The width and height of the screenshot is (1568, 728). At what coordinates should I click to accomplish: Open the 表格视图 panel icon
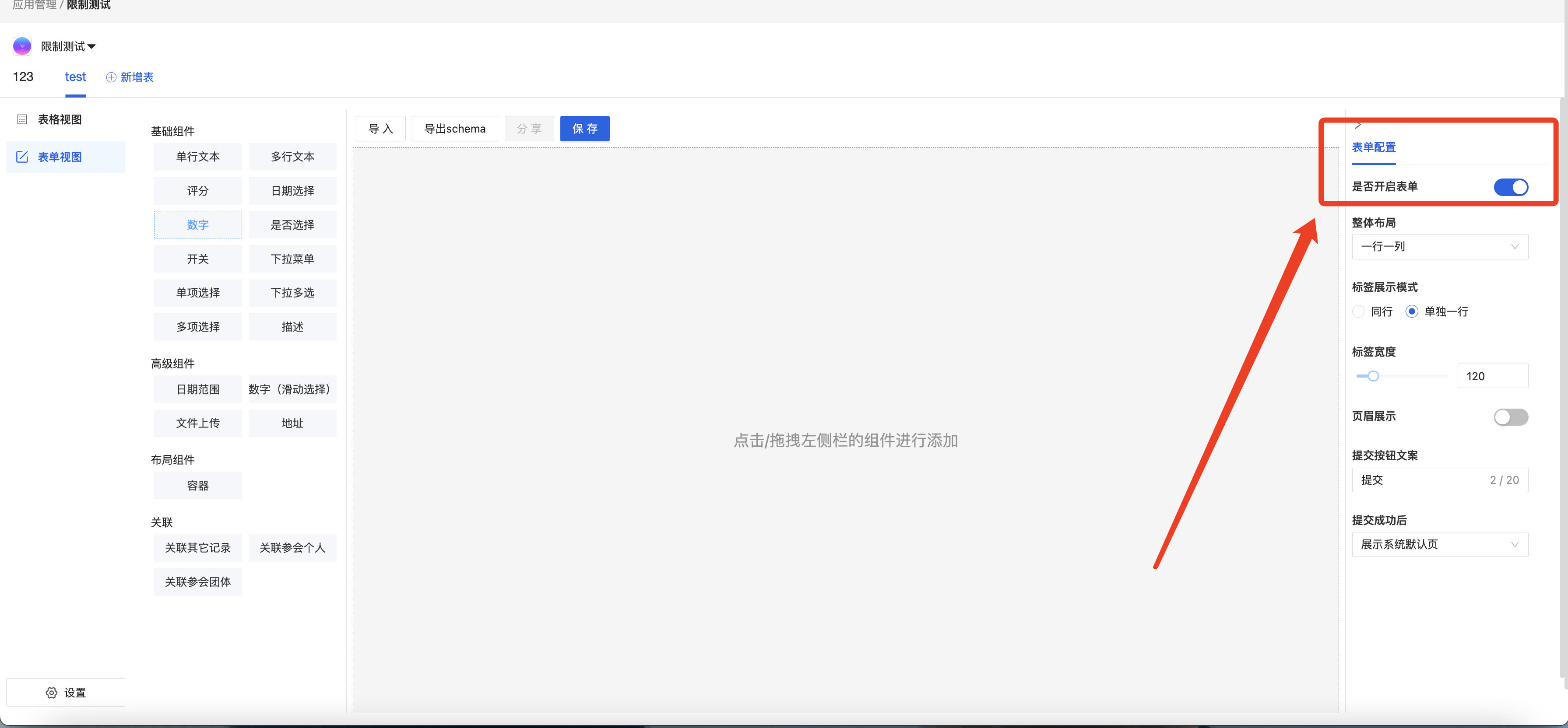point(22,119)
